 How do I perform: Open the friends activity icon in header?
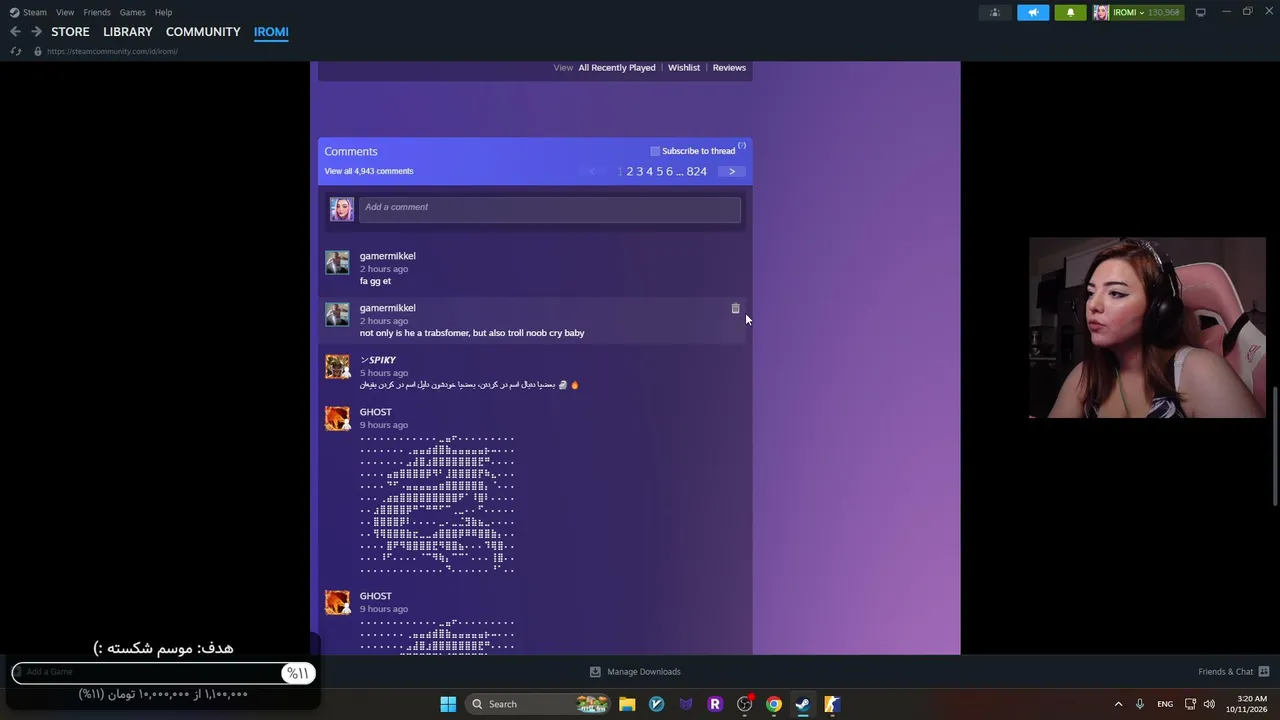pyautogui.click(x=994, y=12)
